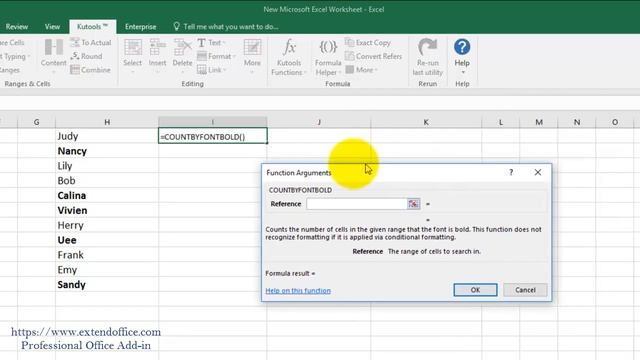Open the Content tool icon
Image resolution: width=640 pixels, height=360 pixels.
coord(53,47)
